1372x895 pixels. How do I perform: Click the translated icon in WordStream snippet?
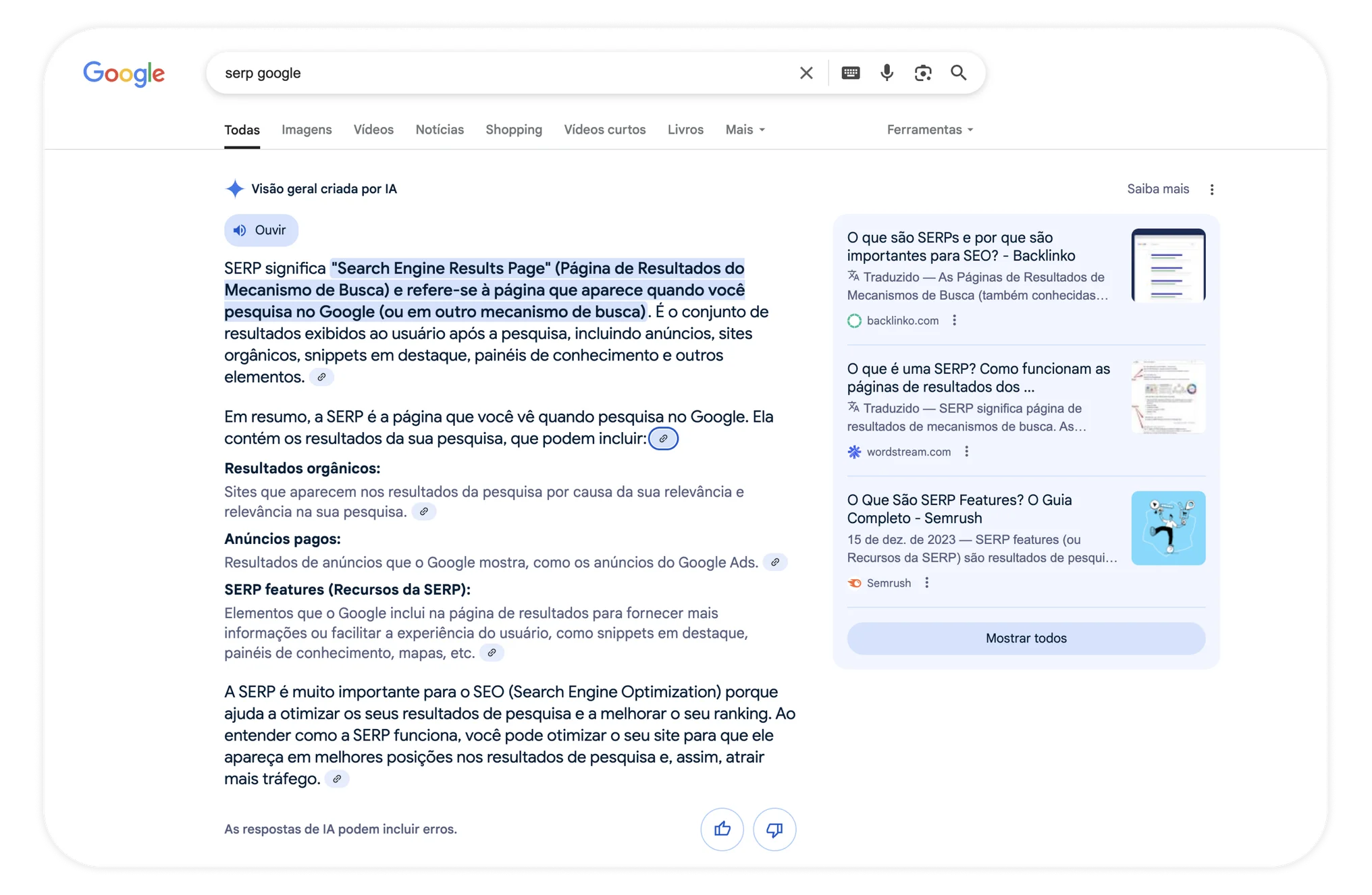tap(853, 407)
